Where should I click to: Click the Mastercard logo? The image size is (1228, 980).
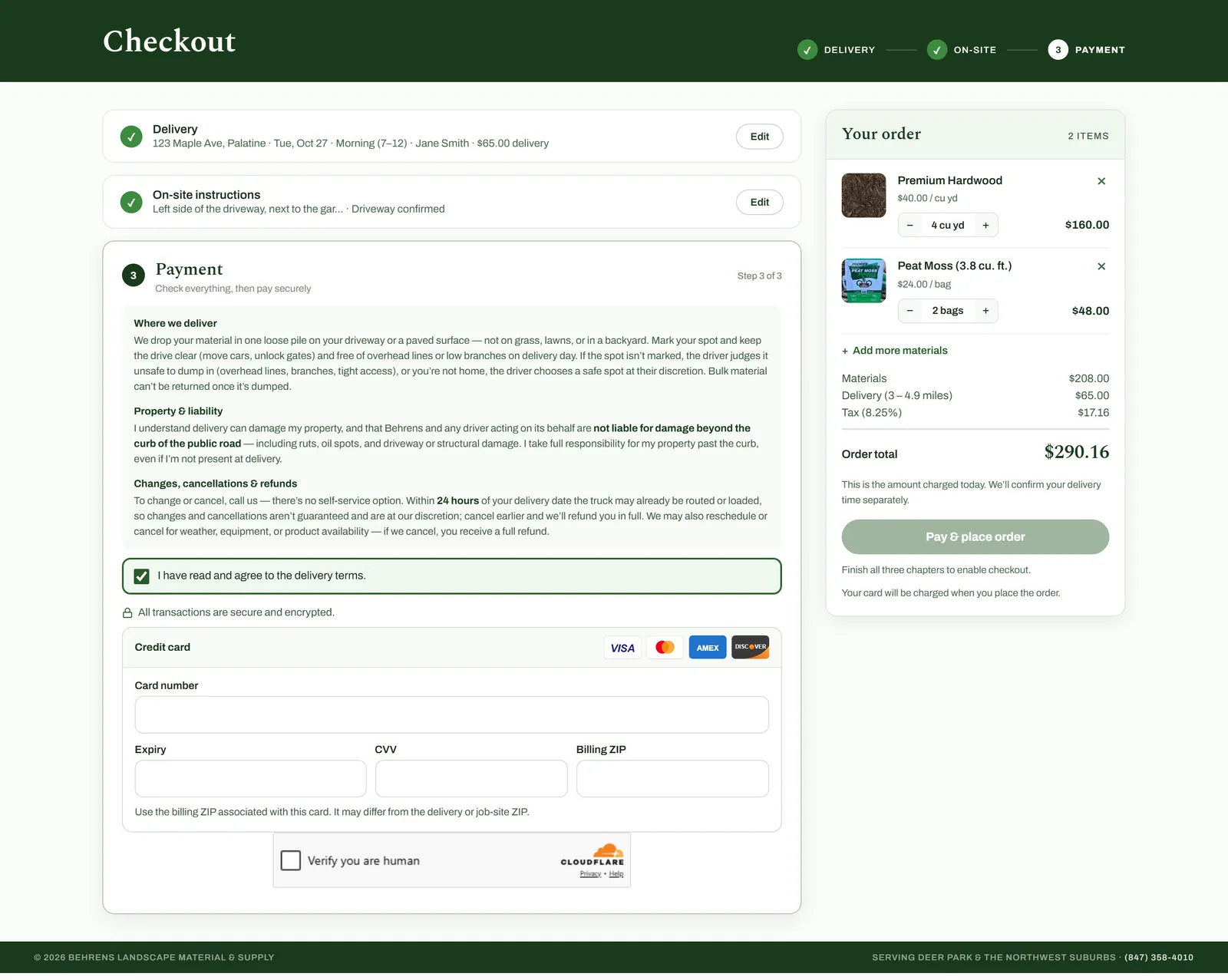click(665, 648)
